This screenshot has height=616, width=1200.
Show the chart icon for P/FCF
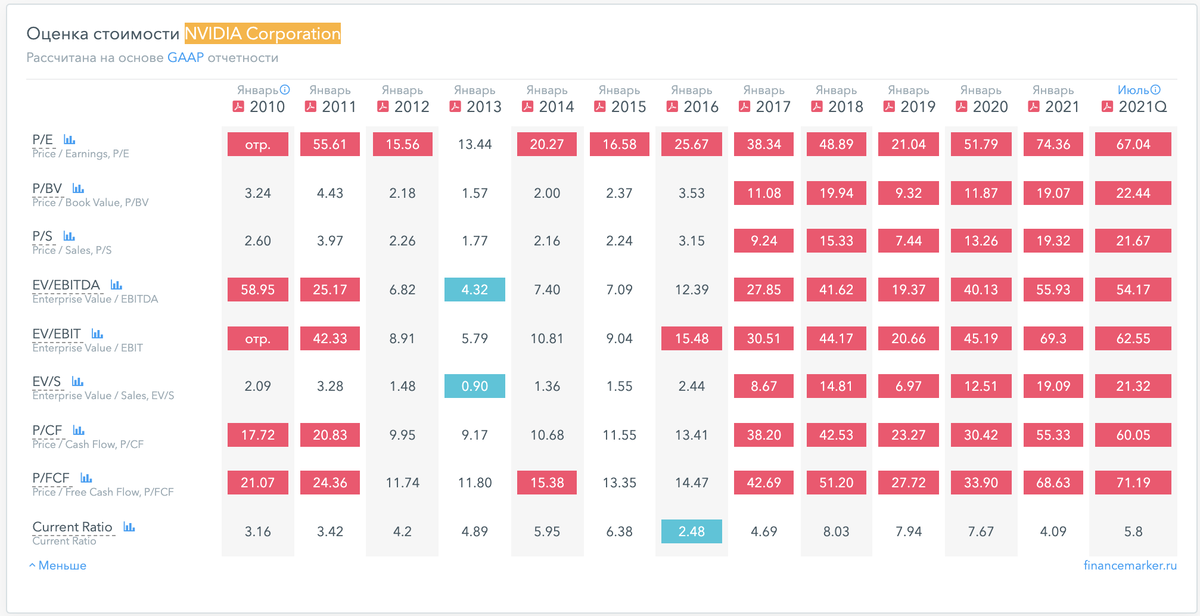(86, 478)
